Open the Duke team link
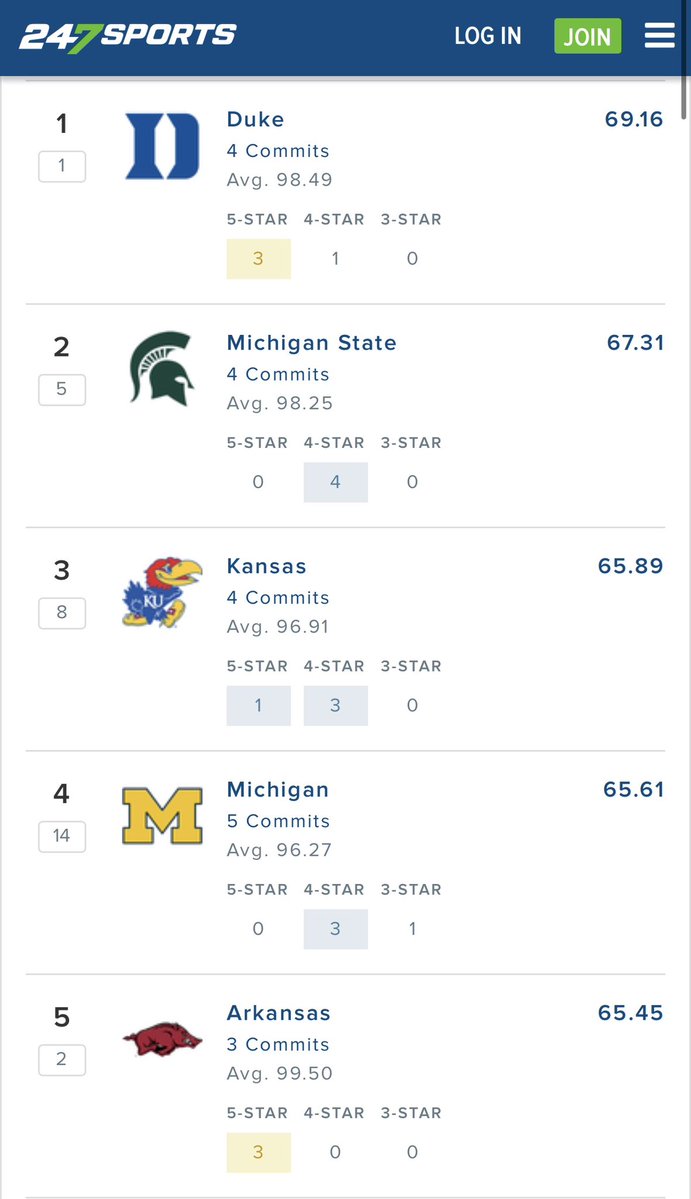691x1199 pixels. click(255, 119)
